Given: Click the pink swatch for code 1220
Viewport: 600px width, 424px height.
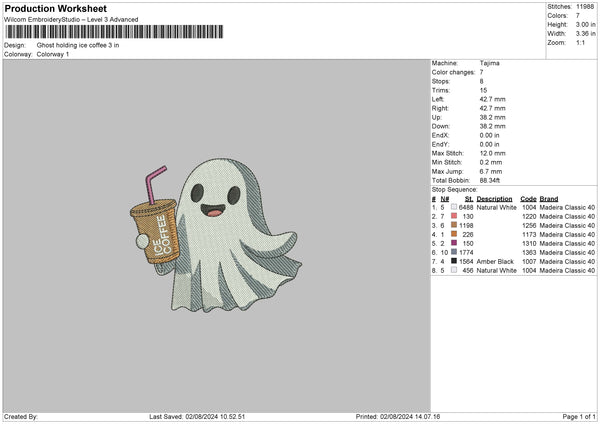Looking at the screenshot, I should click(x=454, y=216).
